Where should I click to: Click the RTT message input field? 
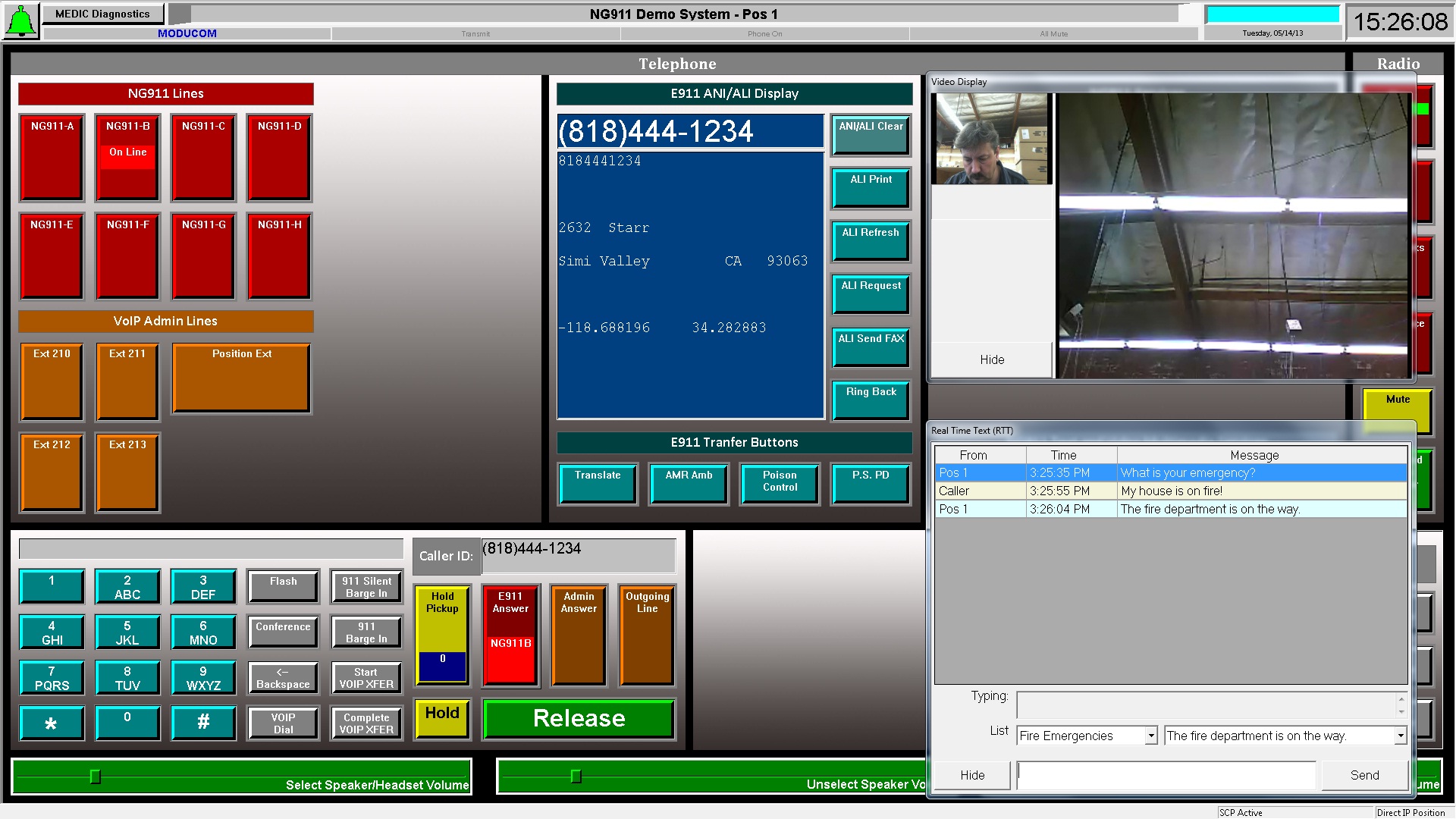(x=1166, y=775)
